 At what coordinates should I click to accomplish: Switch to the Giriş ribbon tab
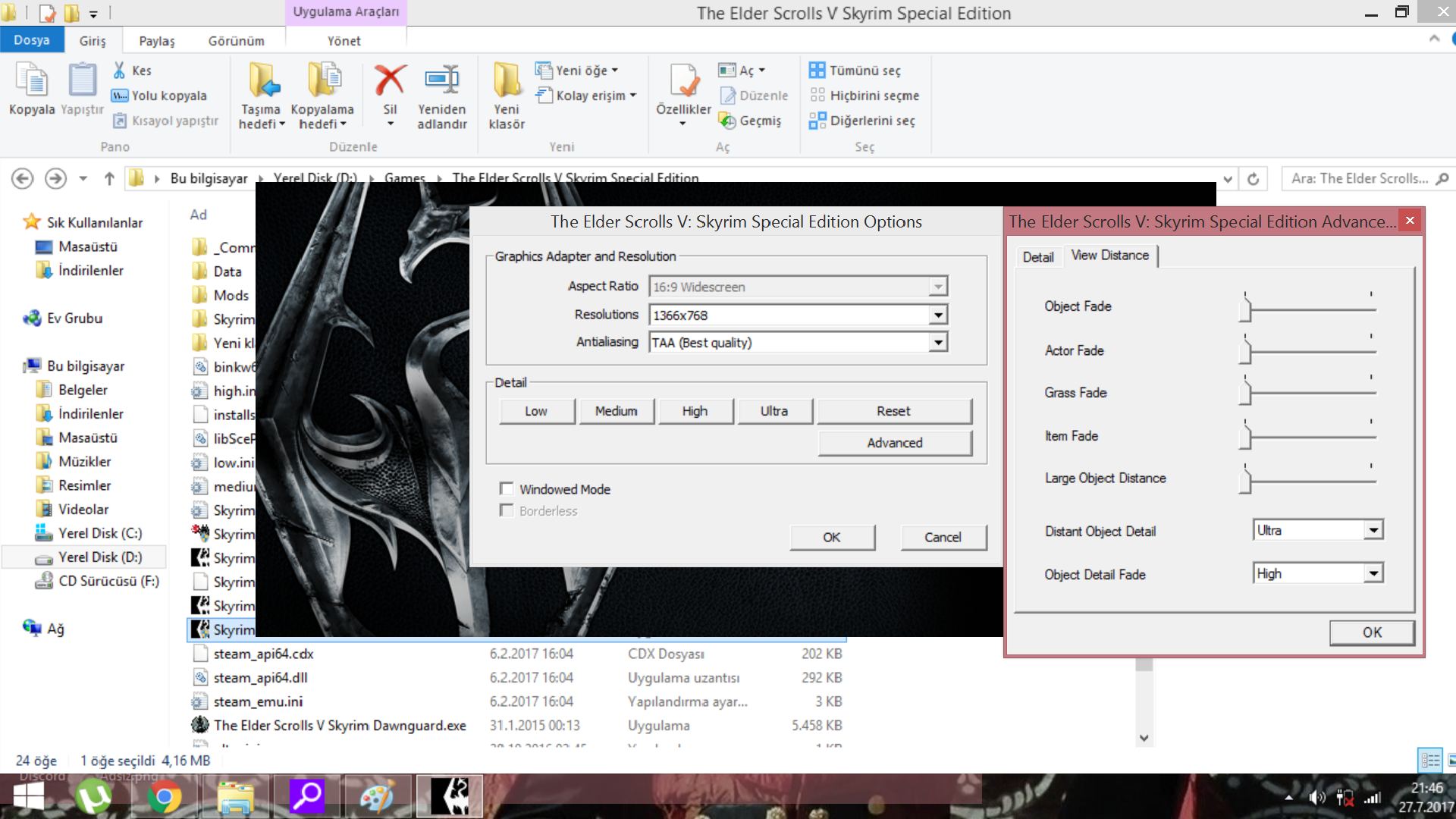click(93, 41)
